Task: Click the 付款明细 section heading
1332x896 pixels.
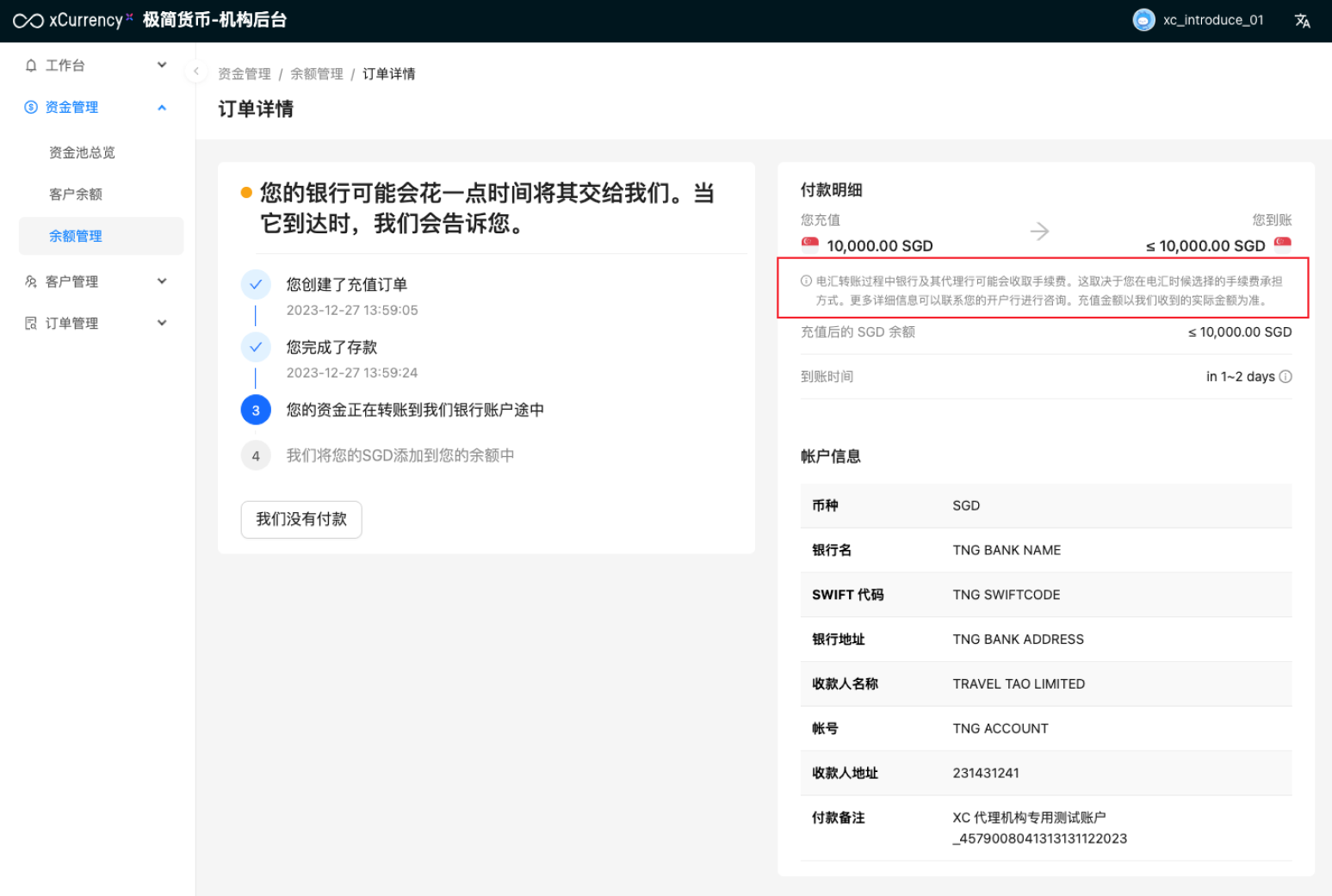Action: [x=832, y=190]
